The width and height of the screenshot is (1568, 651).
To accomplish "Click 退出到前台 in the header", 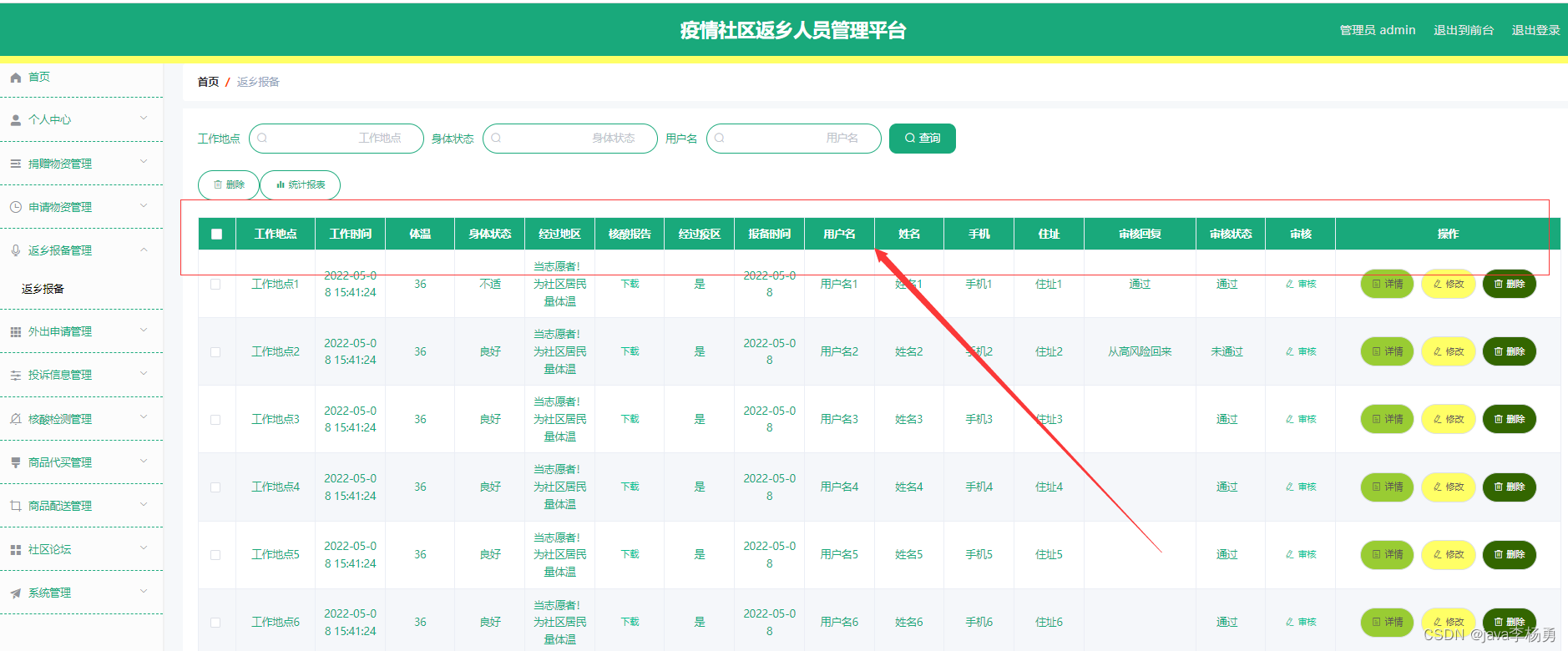I will pos(1464,30).
